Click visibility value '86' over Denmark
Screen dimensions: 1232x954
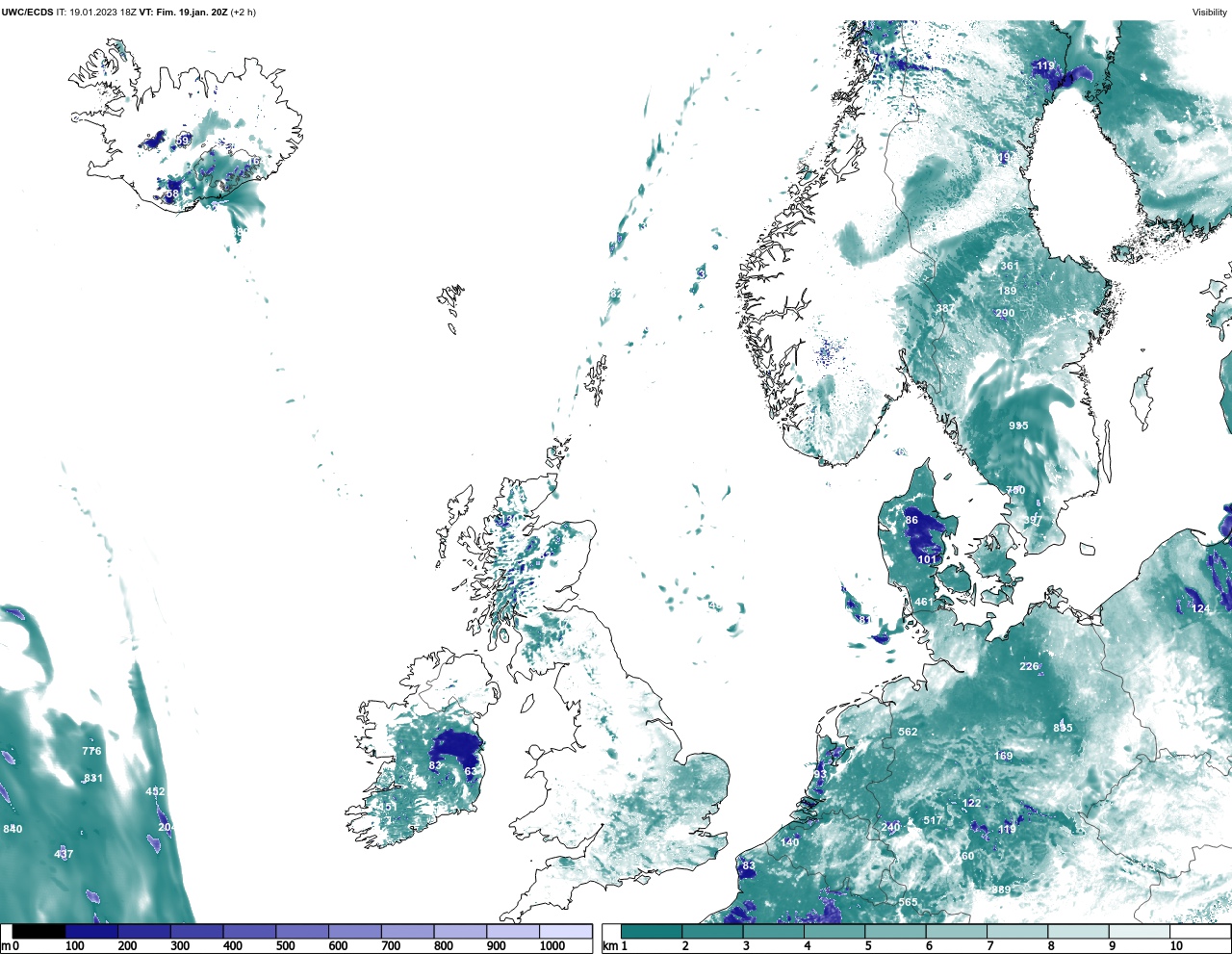pyautogui.click(x=911, y=521)
